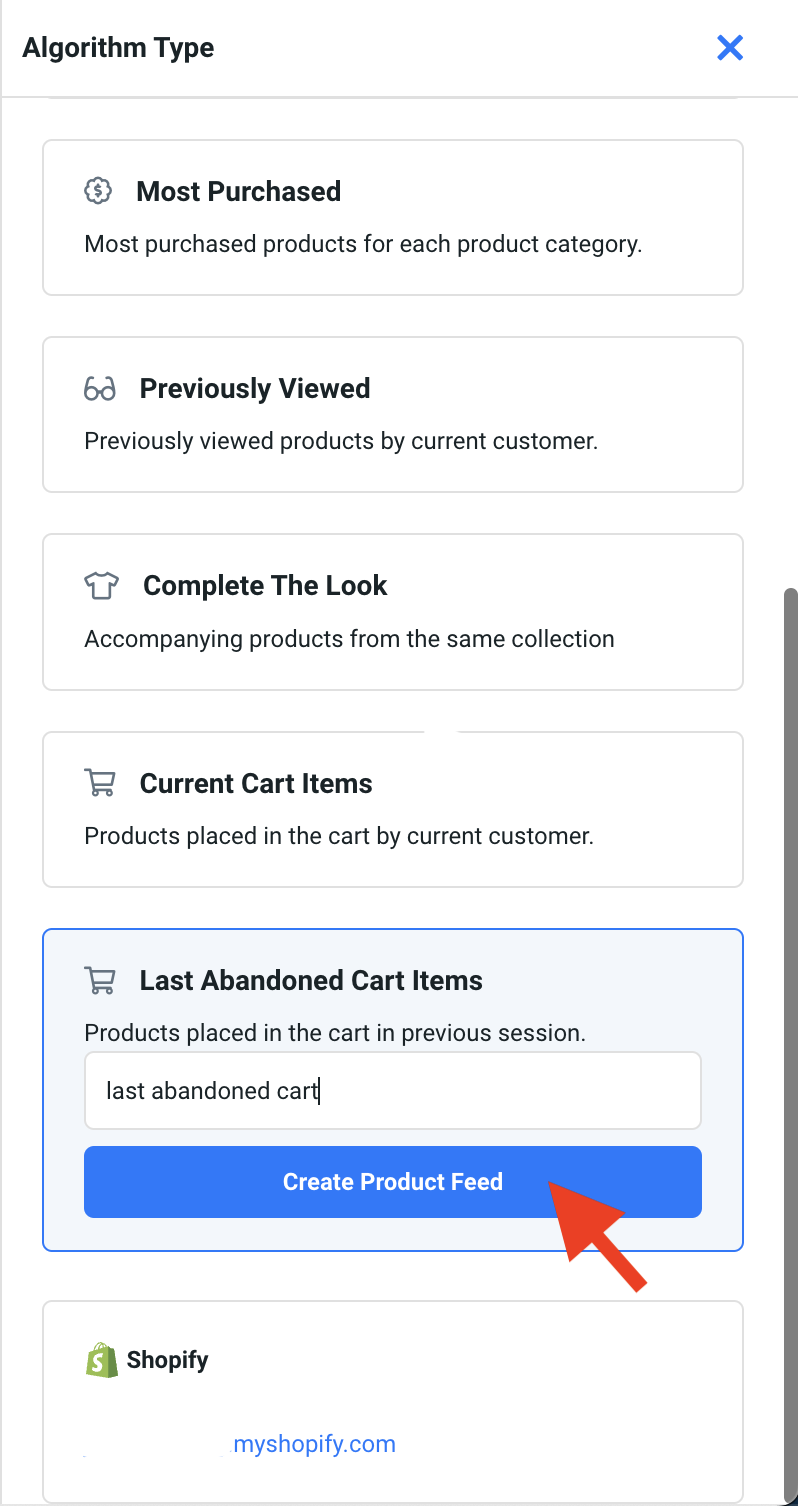Select the Current Cart Items heading

(256, 784)
